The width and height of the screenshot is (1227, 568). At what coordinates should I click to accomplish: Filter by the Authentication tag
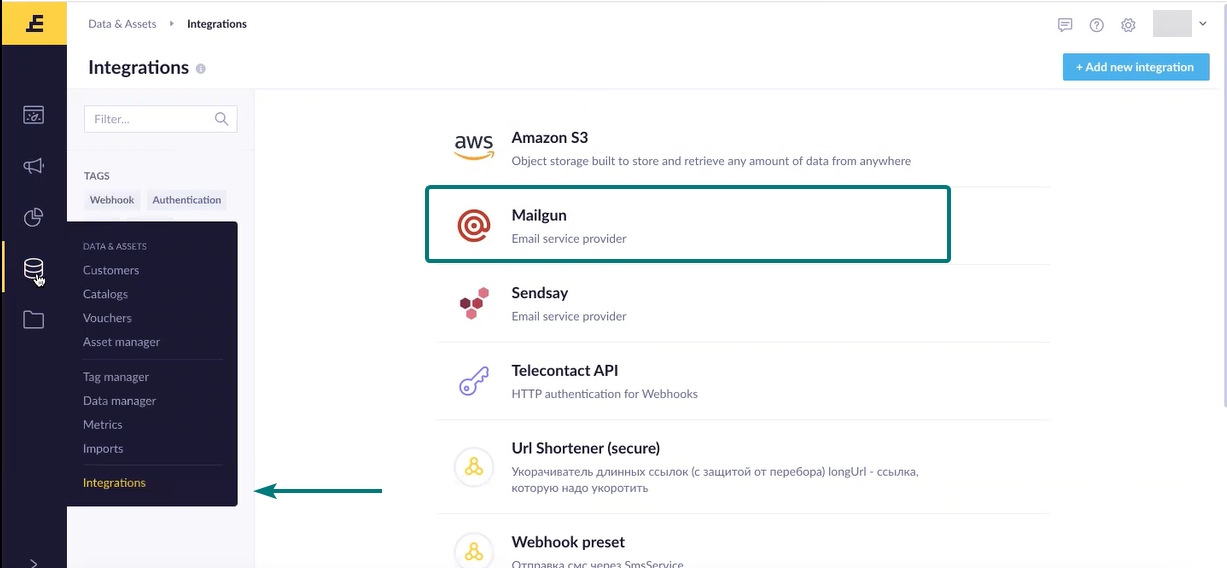tap(187, 200)
